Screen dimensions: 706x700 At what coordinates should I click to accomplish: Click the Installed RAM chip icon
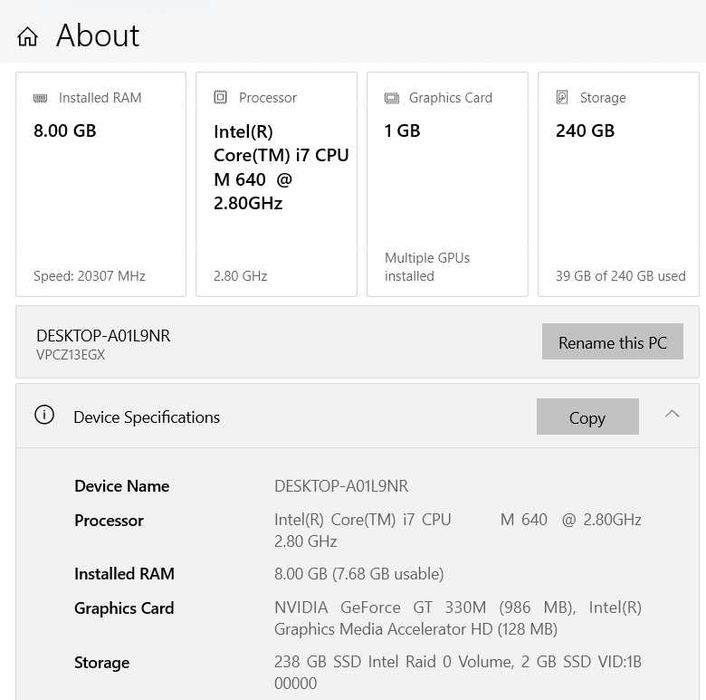click(40, 98)
